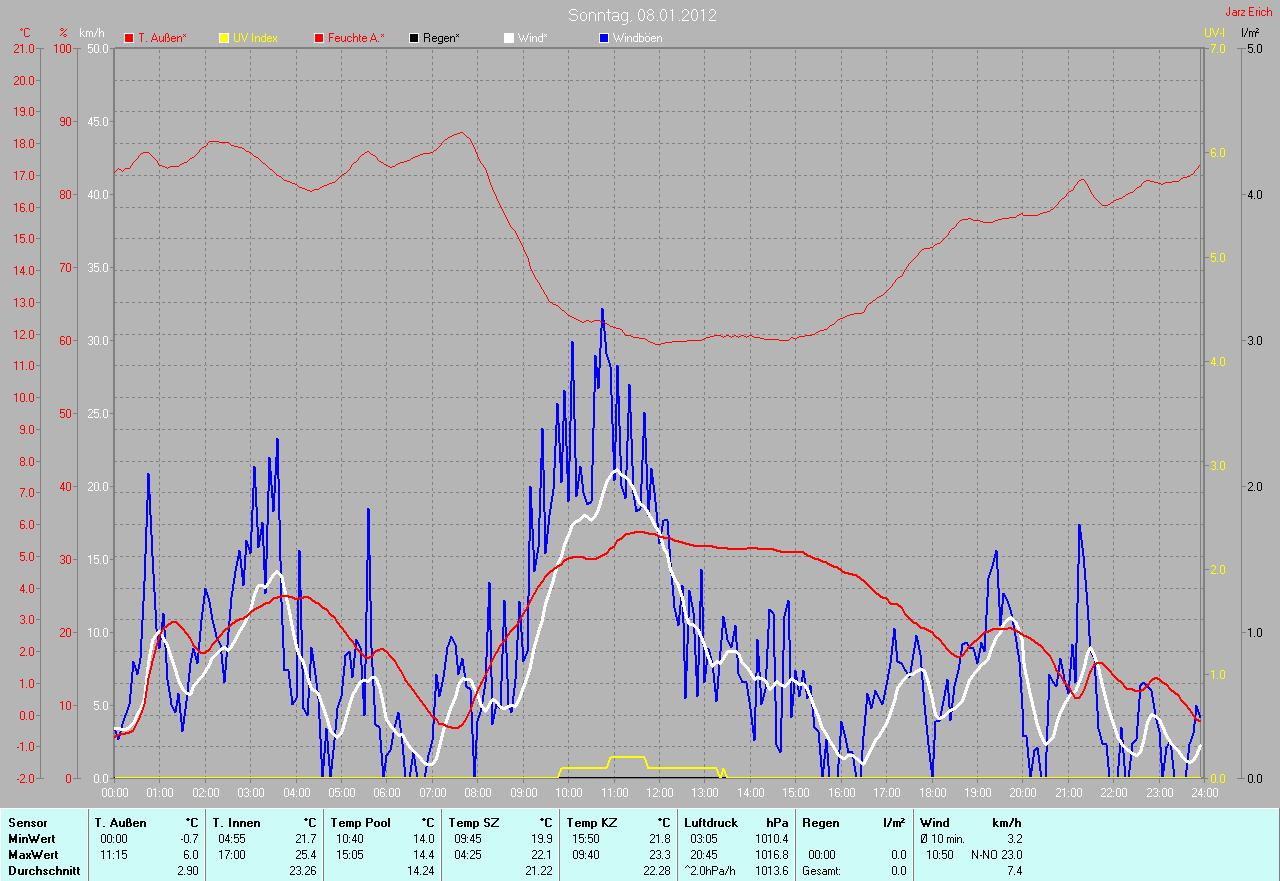Click the 00:00 label on time axis
Image resolution: width=1280 pixels, height=881 pixels.
(115, 793)
